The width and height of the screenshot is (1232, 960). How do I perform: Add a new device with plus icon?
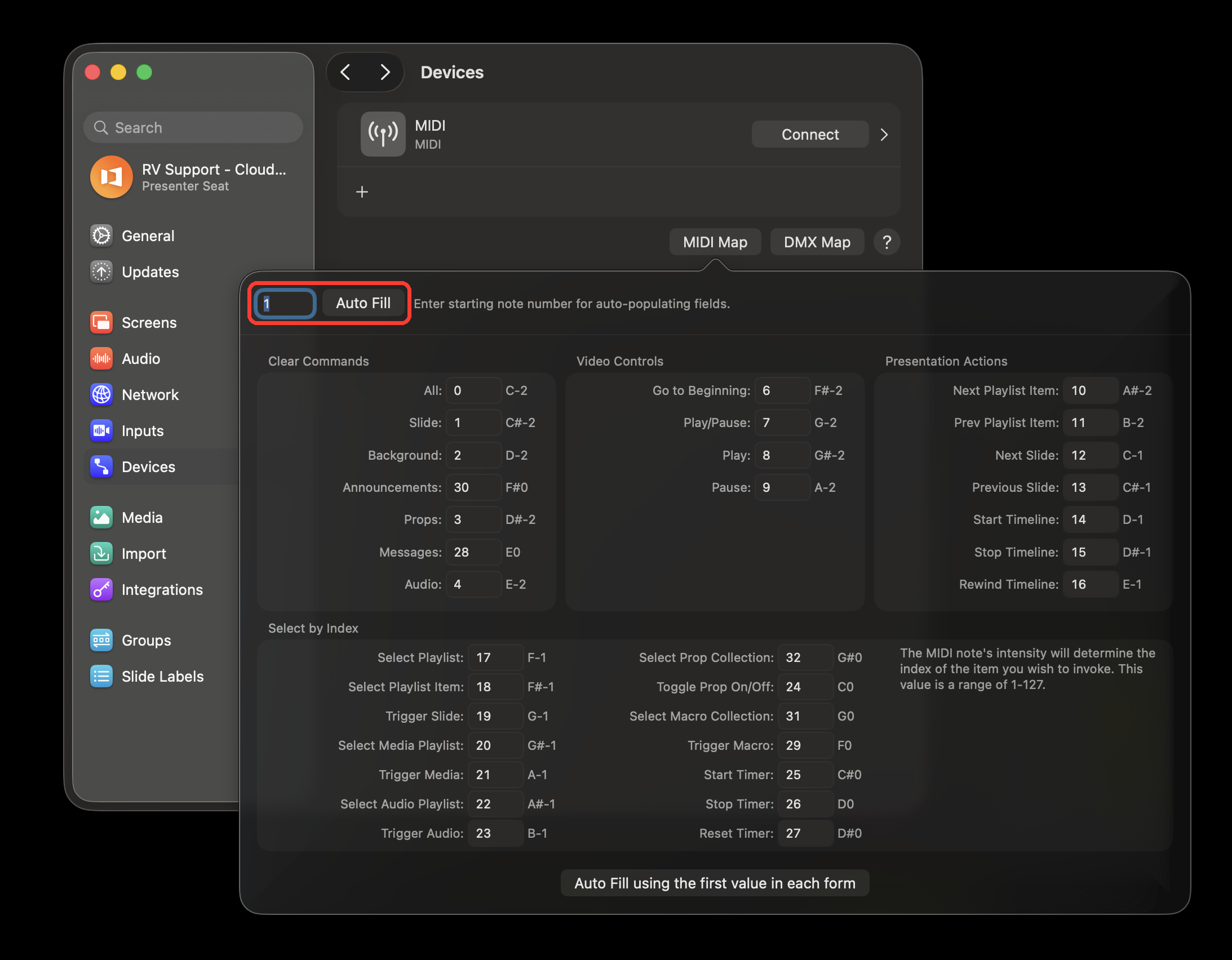tap(362, 192)
